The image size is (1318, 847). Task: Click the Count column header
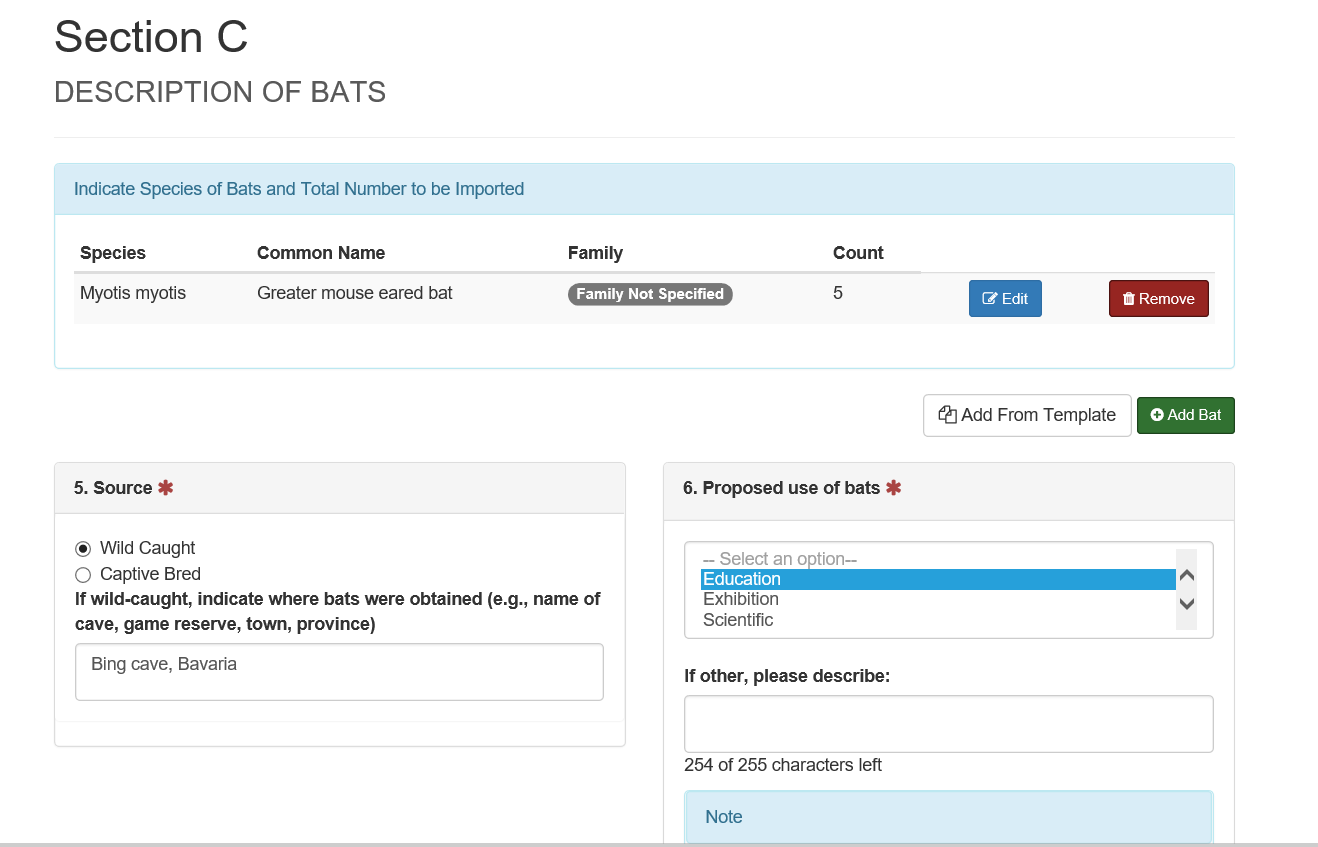[858, 253]
